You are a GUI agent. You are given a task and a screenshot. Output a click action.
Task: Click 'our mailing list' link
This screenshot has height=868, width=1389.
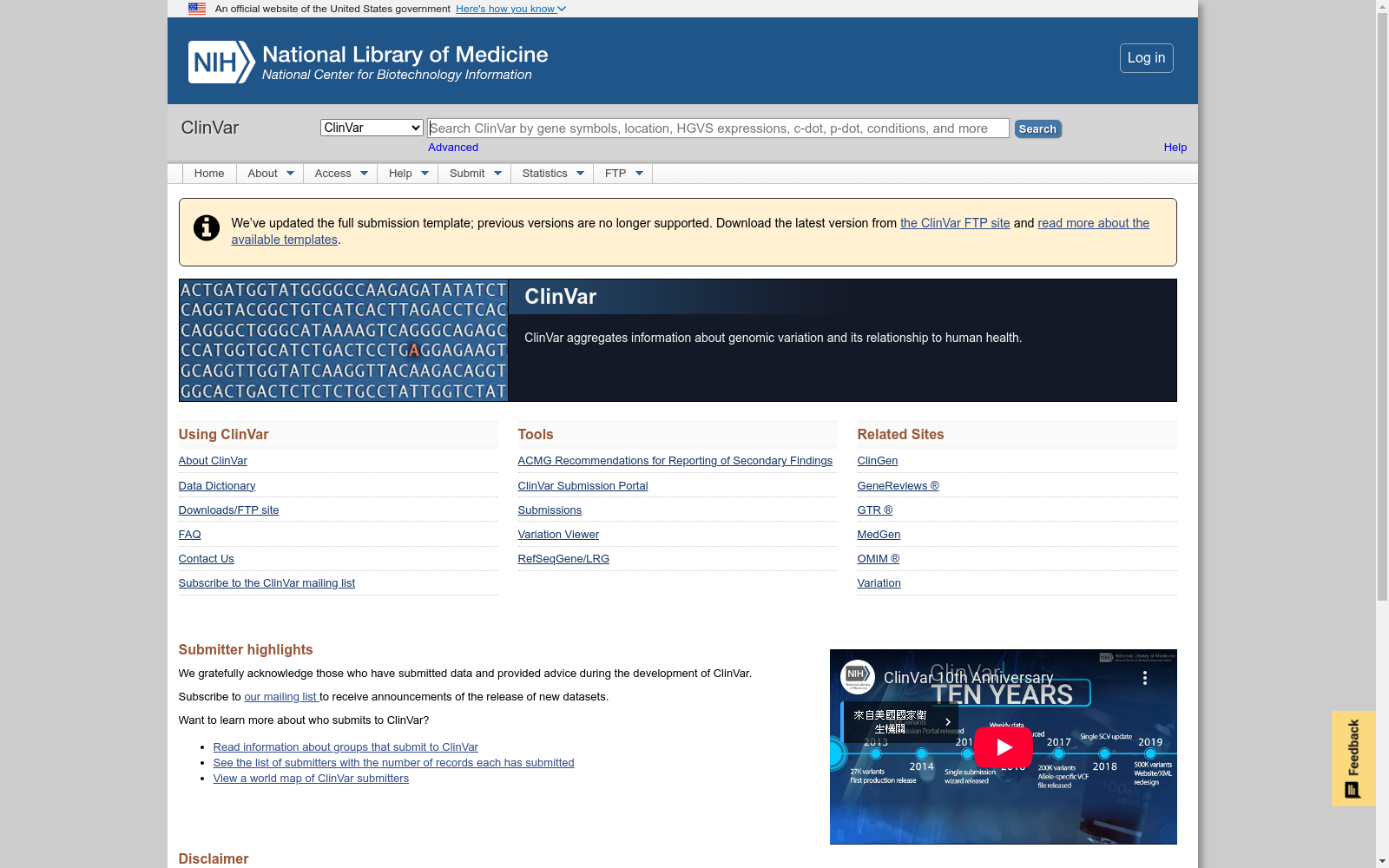(x=281, y=697)
